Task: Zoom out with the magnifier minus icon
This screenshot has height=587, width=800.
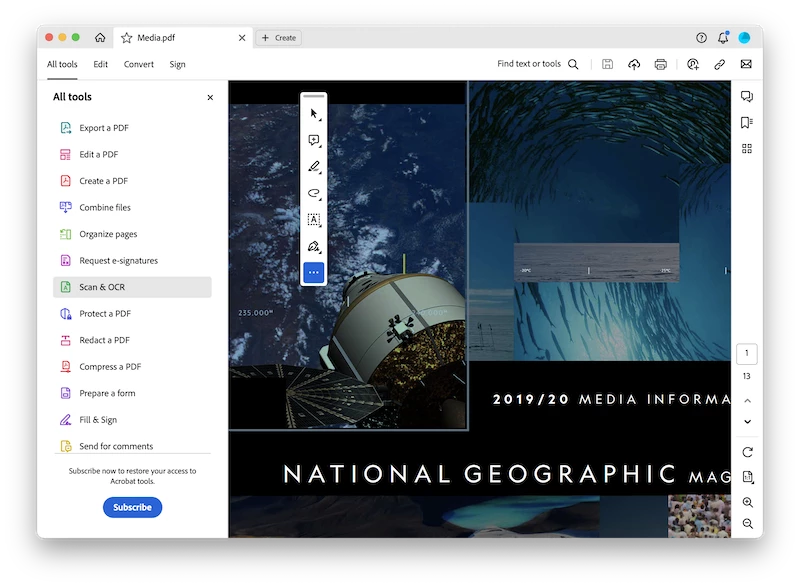Action: [x=747, y=524]
